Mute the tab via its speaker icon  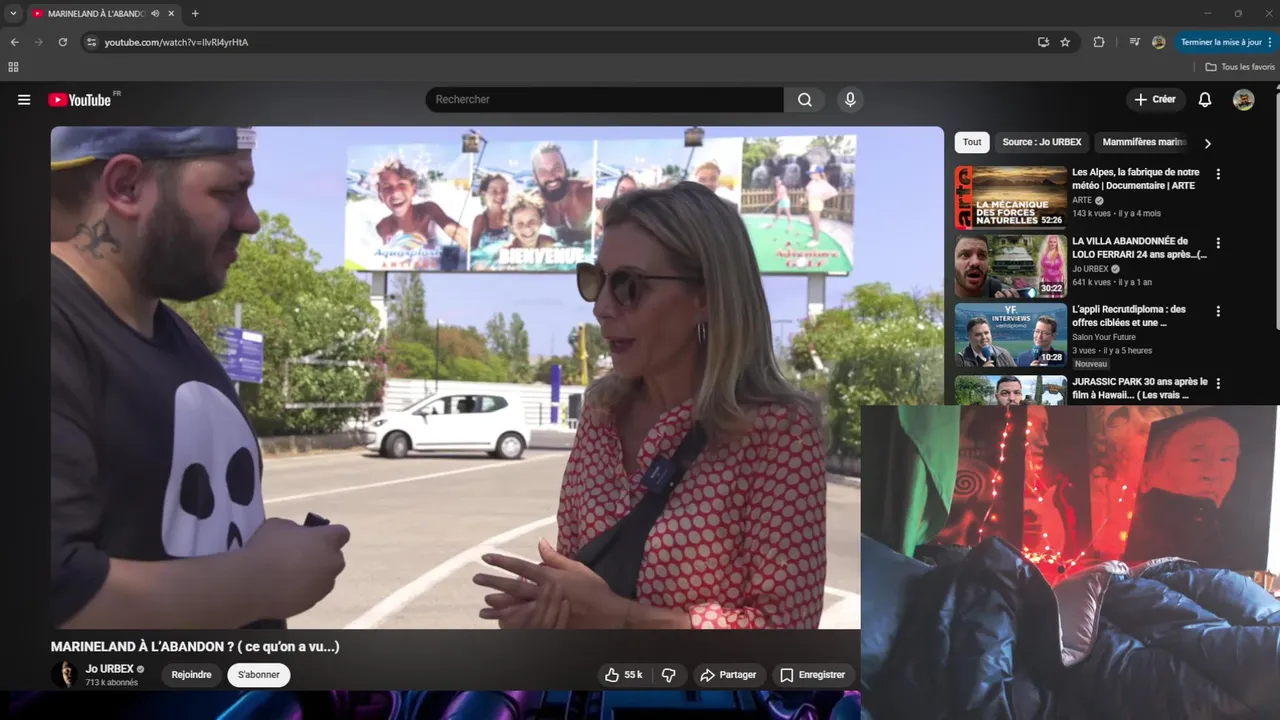point(155,14)
